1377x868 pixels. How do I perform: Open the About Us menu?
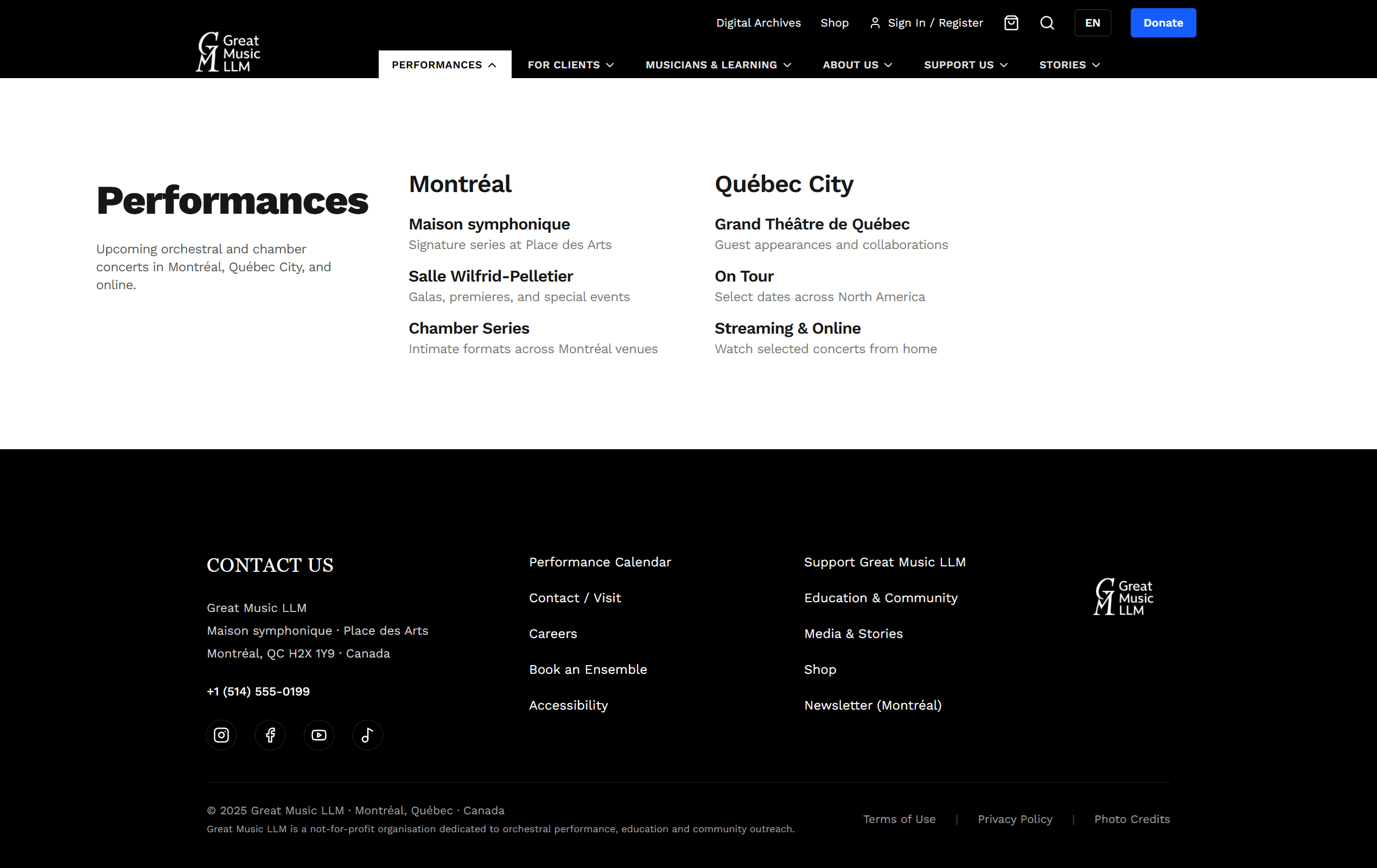coord(857,65)
